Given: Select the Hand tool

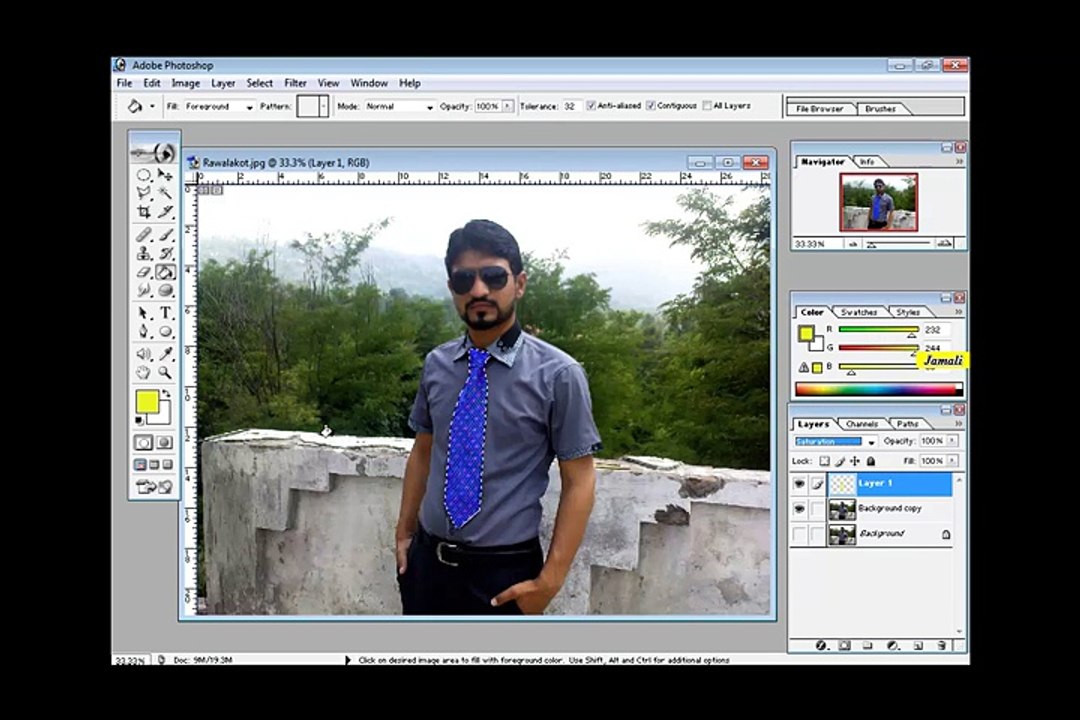Looking at the screenshot, I should 144,373.
